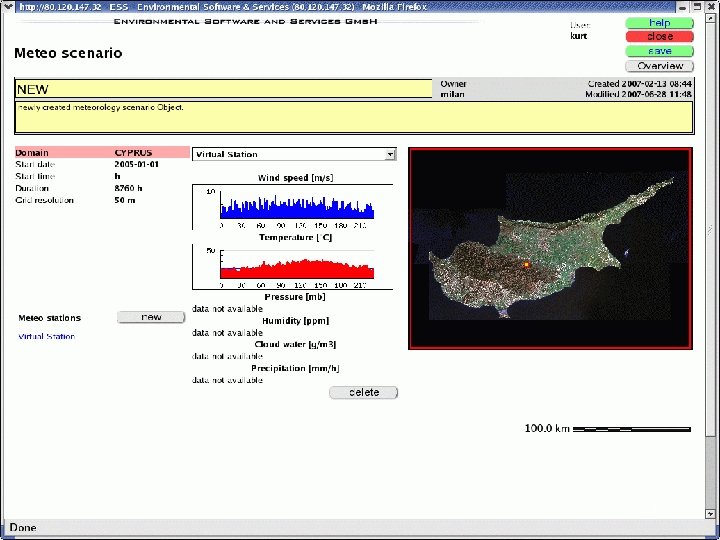Click the Duration label
The image size is (720, 540).
[x=32, y=188]
